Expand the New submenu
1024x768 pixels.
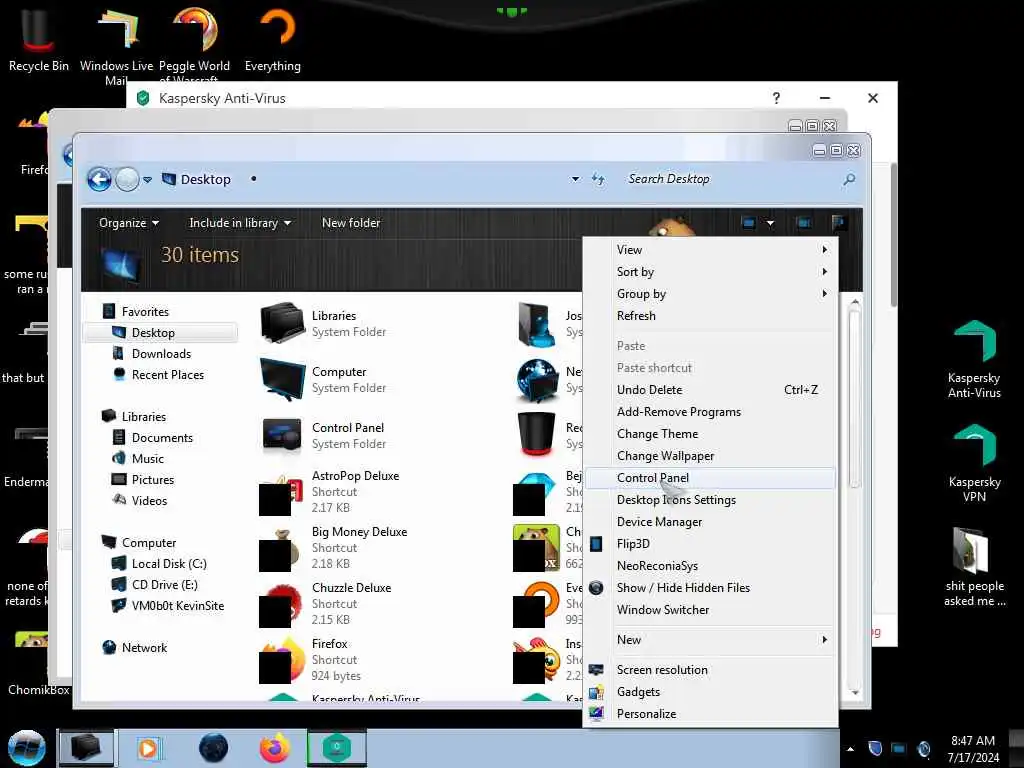coord(711,639)
